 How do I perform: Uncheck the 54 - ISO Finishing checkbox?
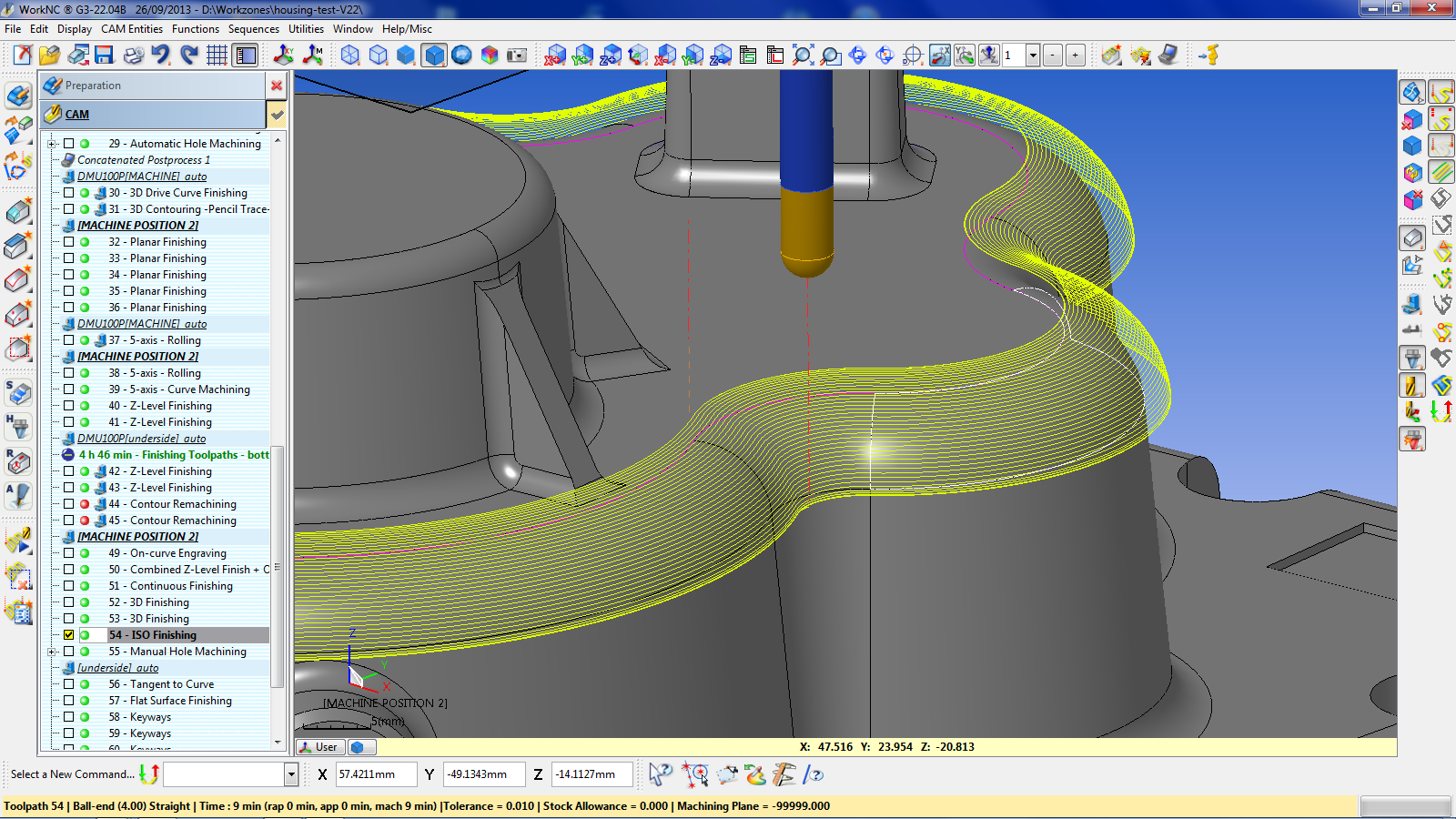pos(69,635)
